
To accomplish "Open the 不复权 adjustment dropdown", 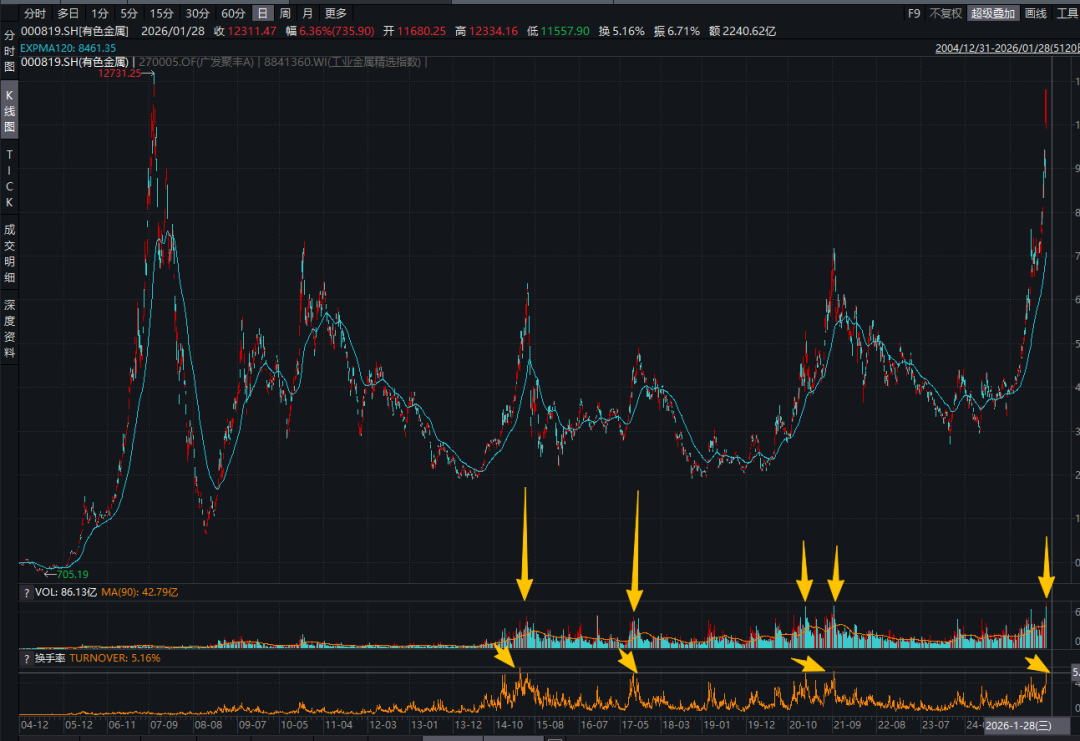I will [x=945, y=13].
